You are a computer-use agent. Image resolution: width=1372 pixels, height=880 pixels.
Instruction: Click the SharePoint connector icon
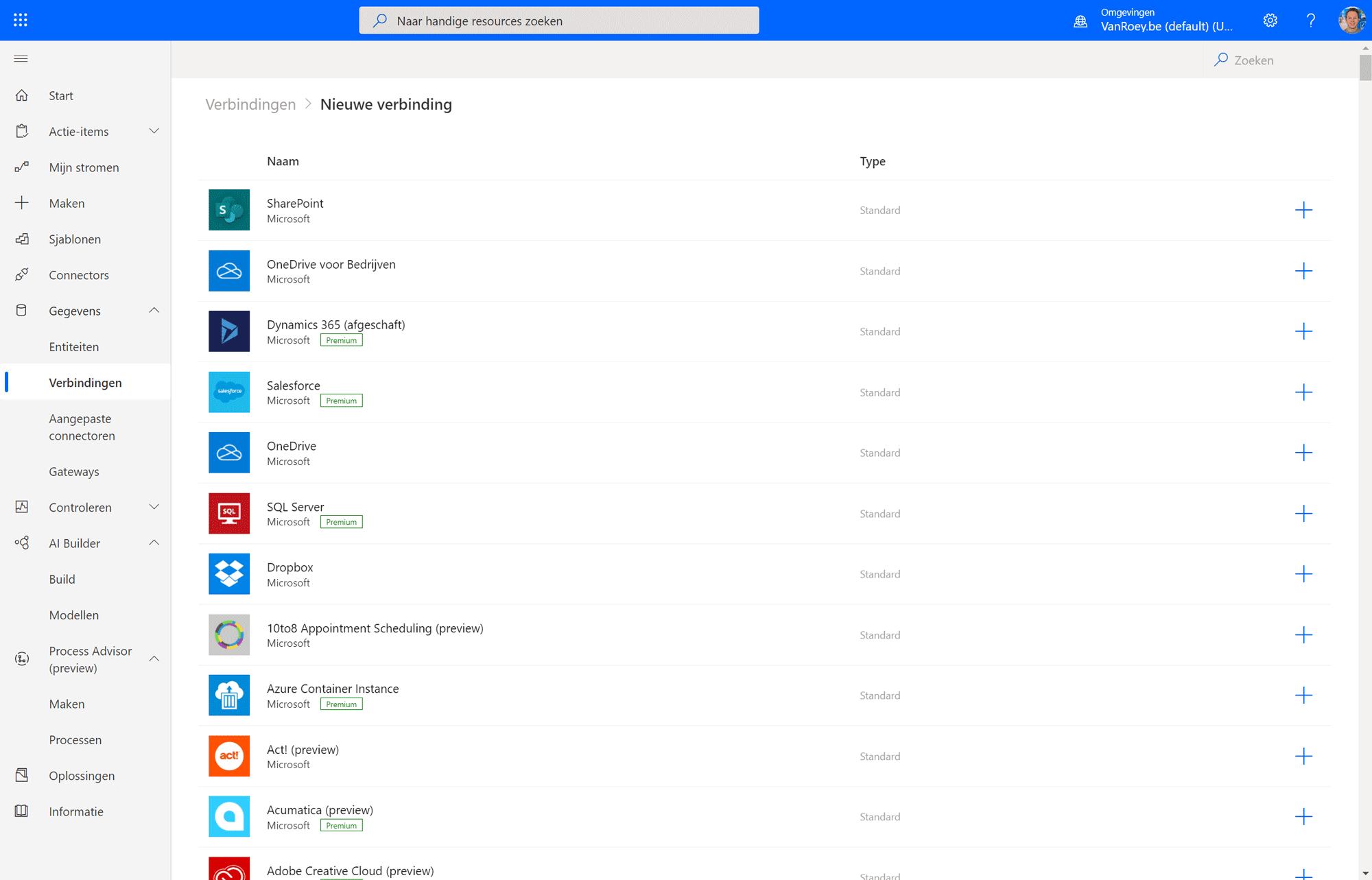click(x=229, y=210)
